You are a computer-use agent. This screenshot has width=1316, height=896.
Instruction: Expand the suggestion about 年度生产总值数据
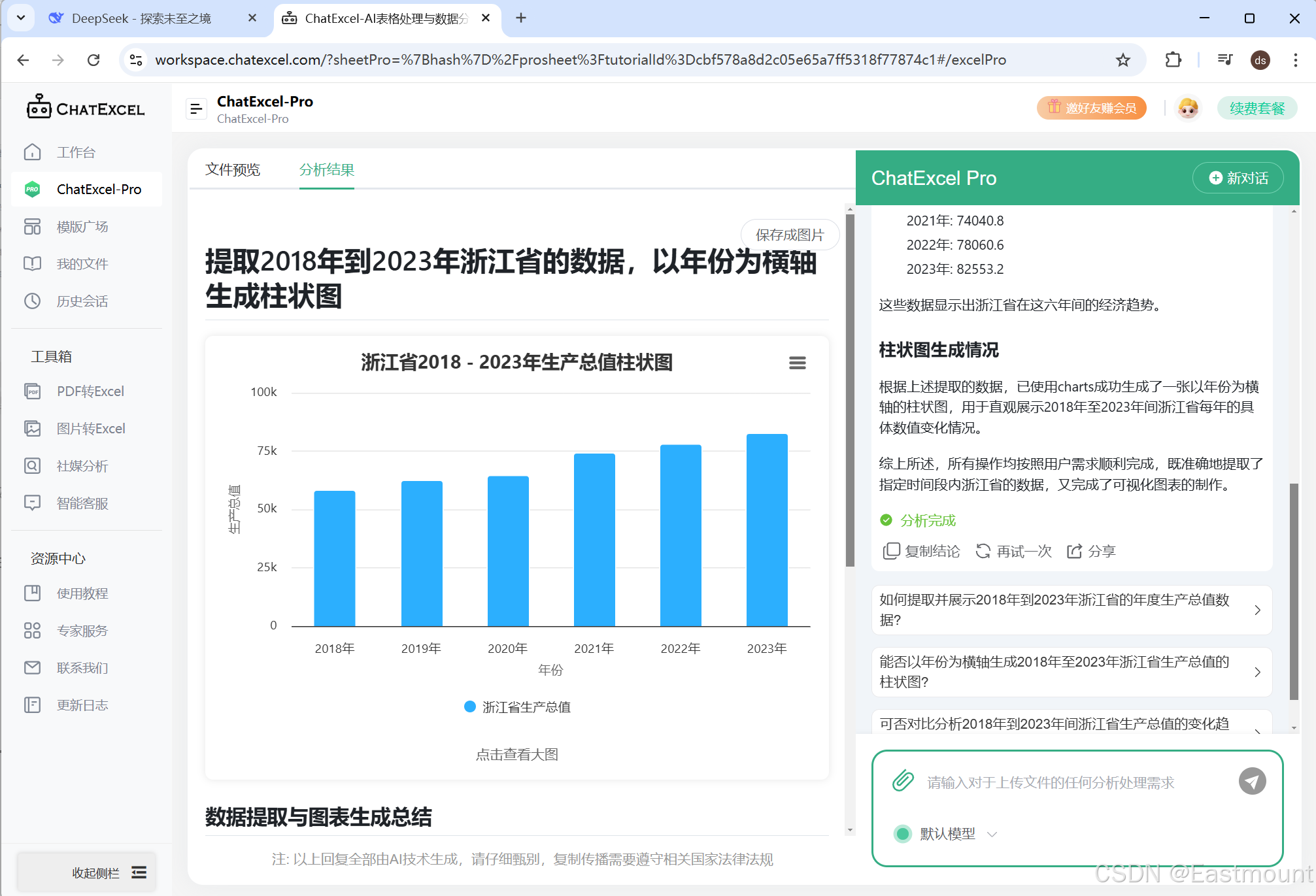(x=1071, y=610)
